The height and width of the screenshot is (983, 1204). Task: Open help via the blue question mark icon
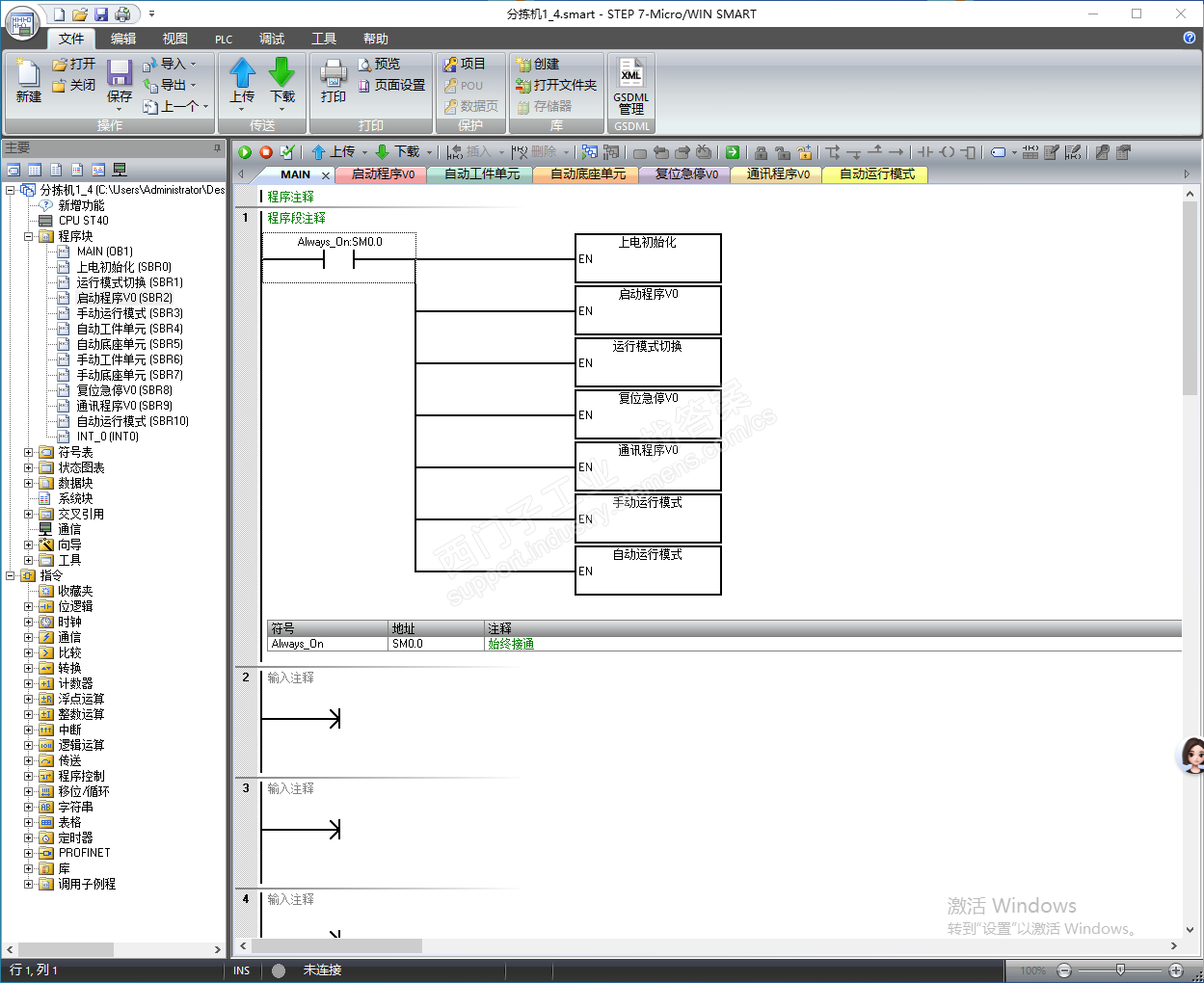click(x=1190, y=38)
